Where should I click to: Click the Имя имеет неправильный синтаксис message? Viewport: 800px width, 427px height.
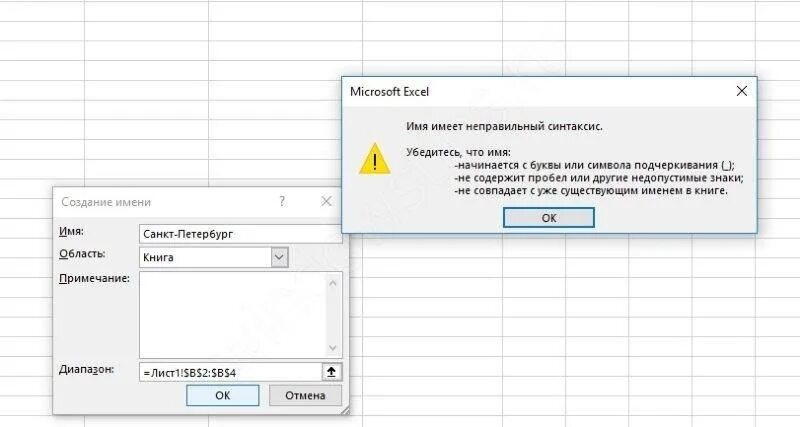(504, 126)
